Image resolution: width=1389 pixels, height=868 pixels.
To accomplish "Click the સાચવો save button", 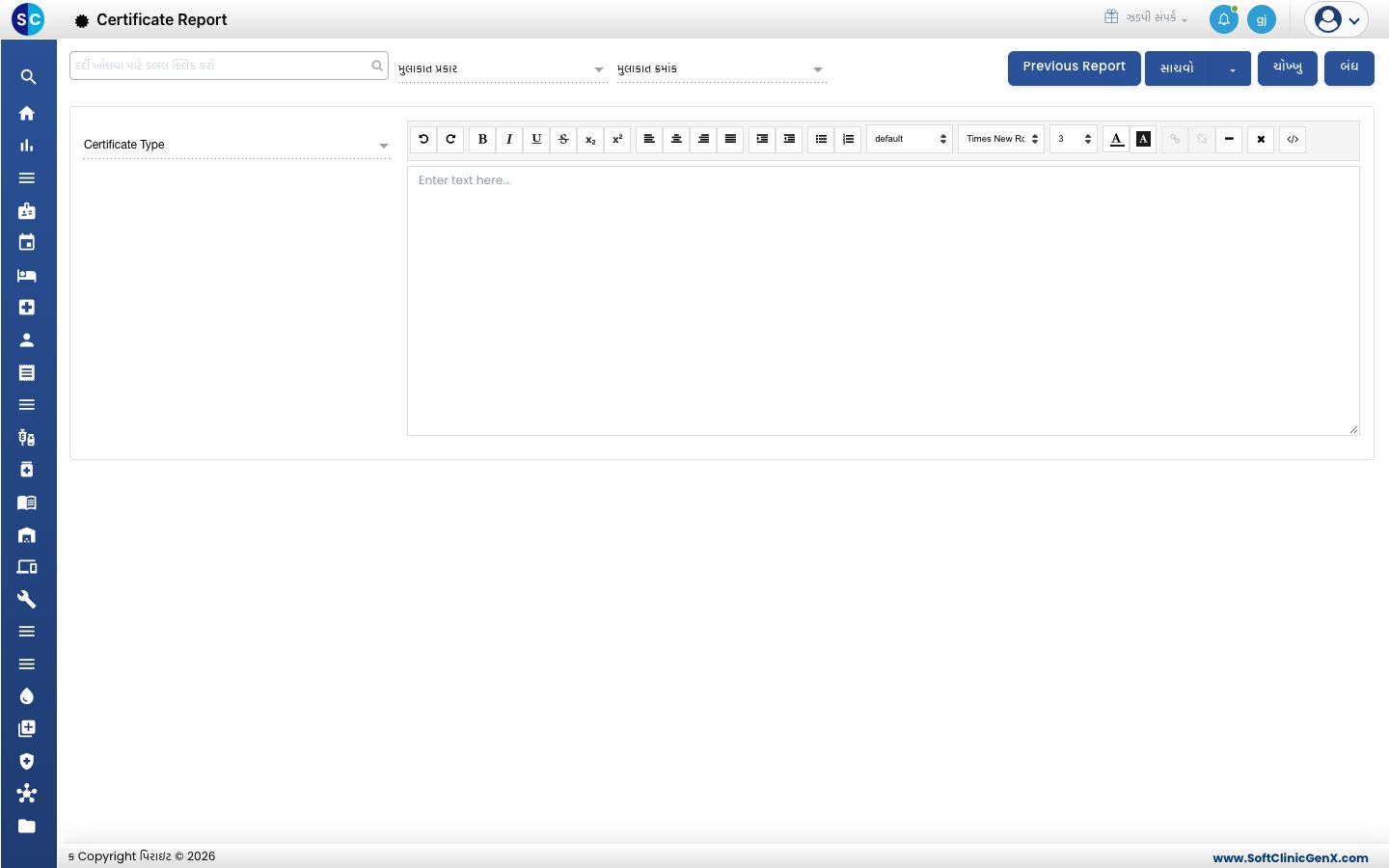I will coord(1179,68).
